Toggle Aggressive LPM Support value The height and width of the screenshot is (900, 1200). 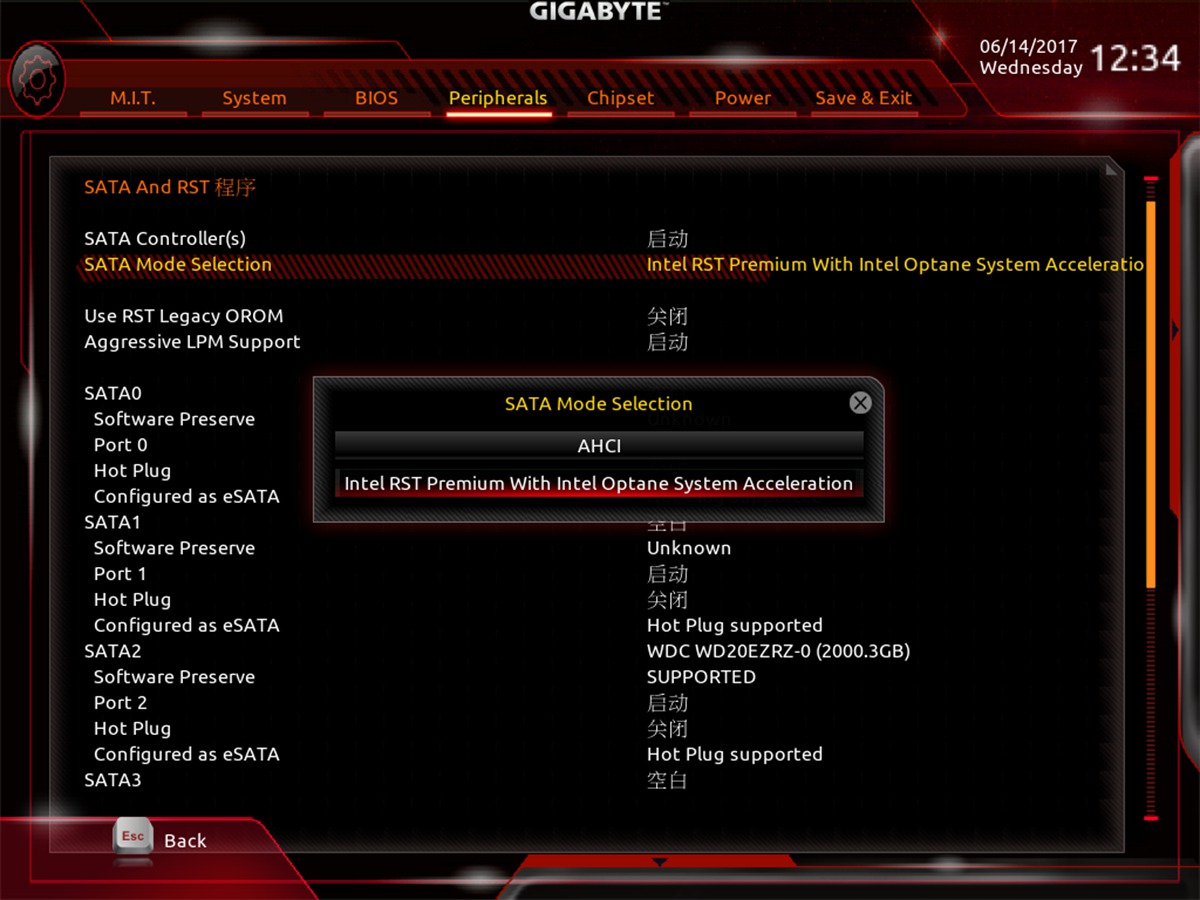pos(667,342)
